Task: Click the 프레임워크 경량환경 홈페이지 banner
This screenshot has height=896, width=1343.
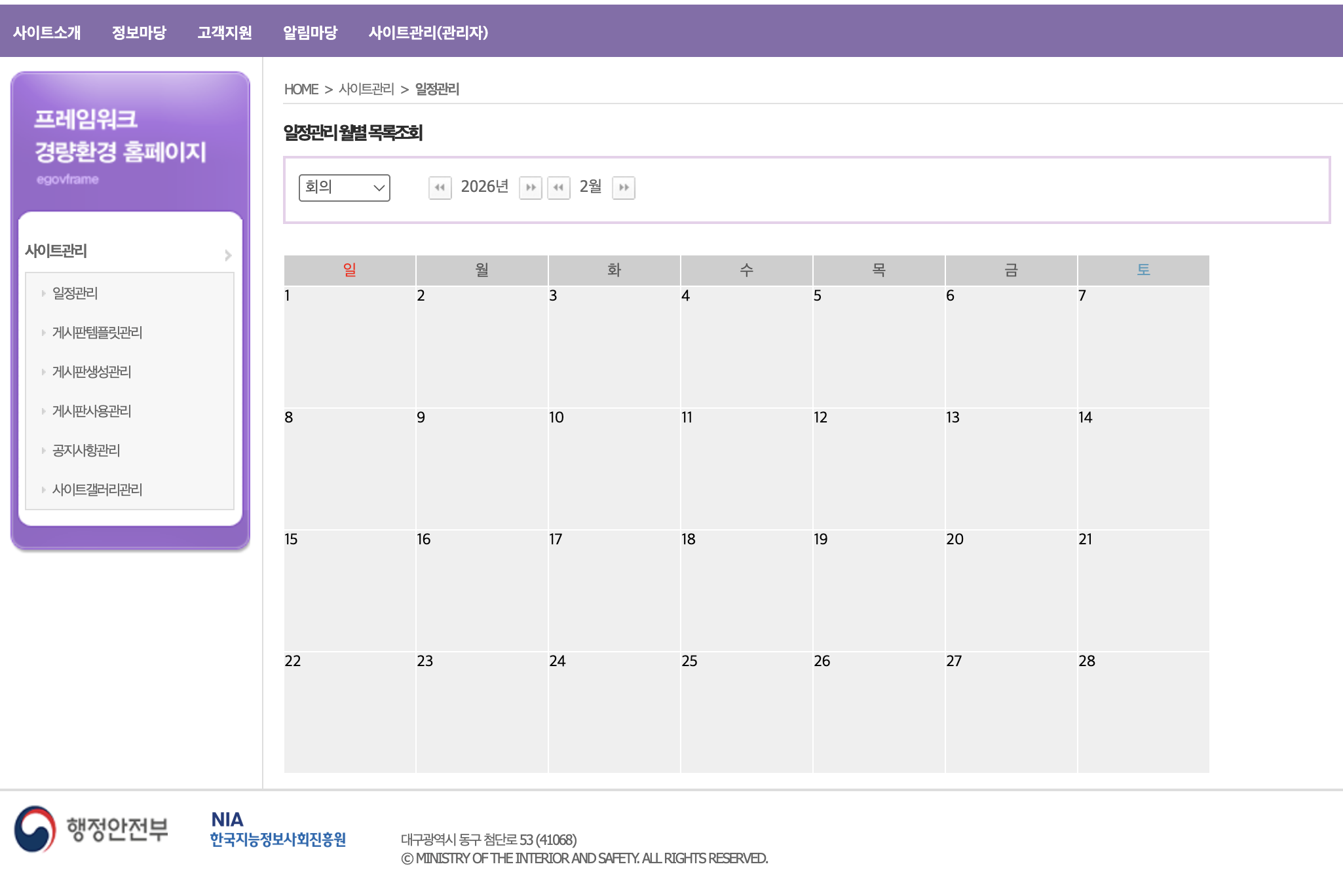Action: click(x=120, y=136)
